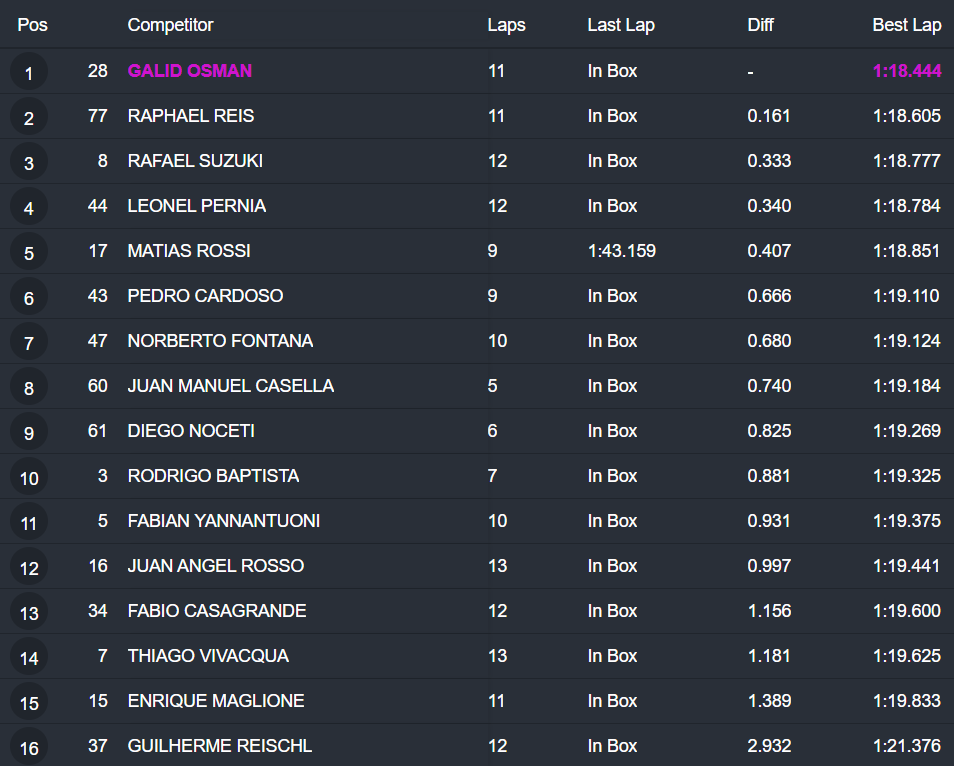Click the position 10 circle badge
Screen dimensions: 954x766
pyautogui.click(x=29, y=477)
